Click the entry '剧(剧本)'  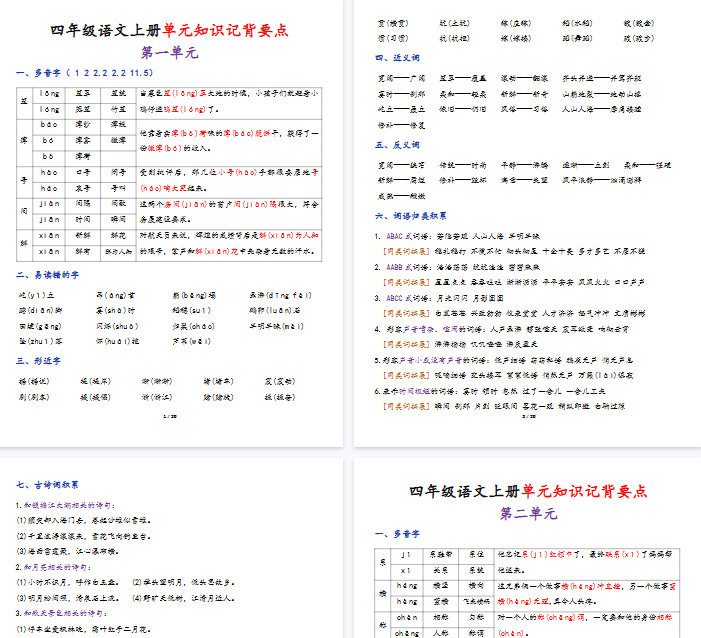click(x=34, y=397)
